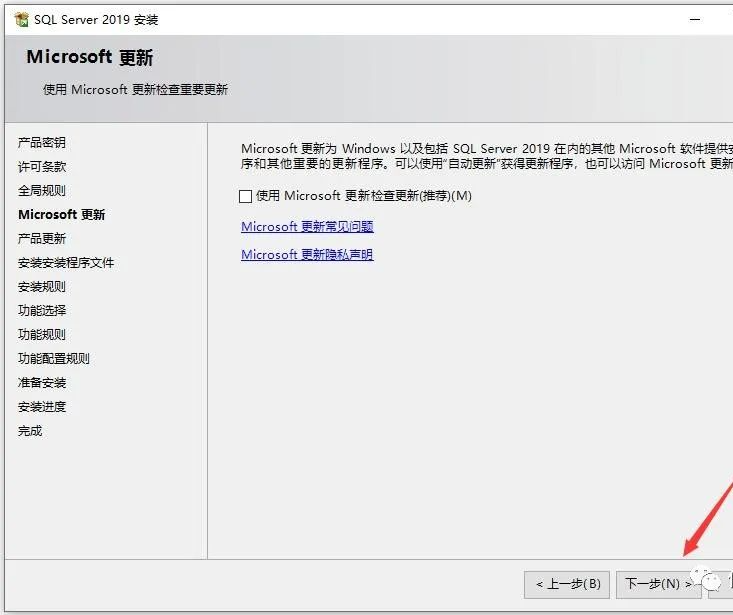The height and width of the screenshot is (615, 733).
Task: Open the Microsoft 更新常见问题 link
Action: pos(307,227)
